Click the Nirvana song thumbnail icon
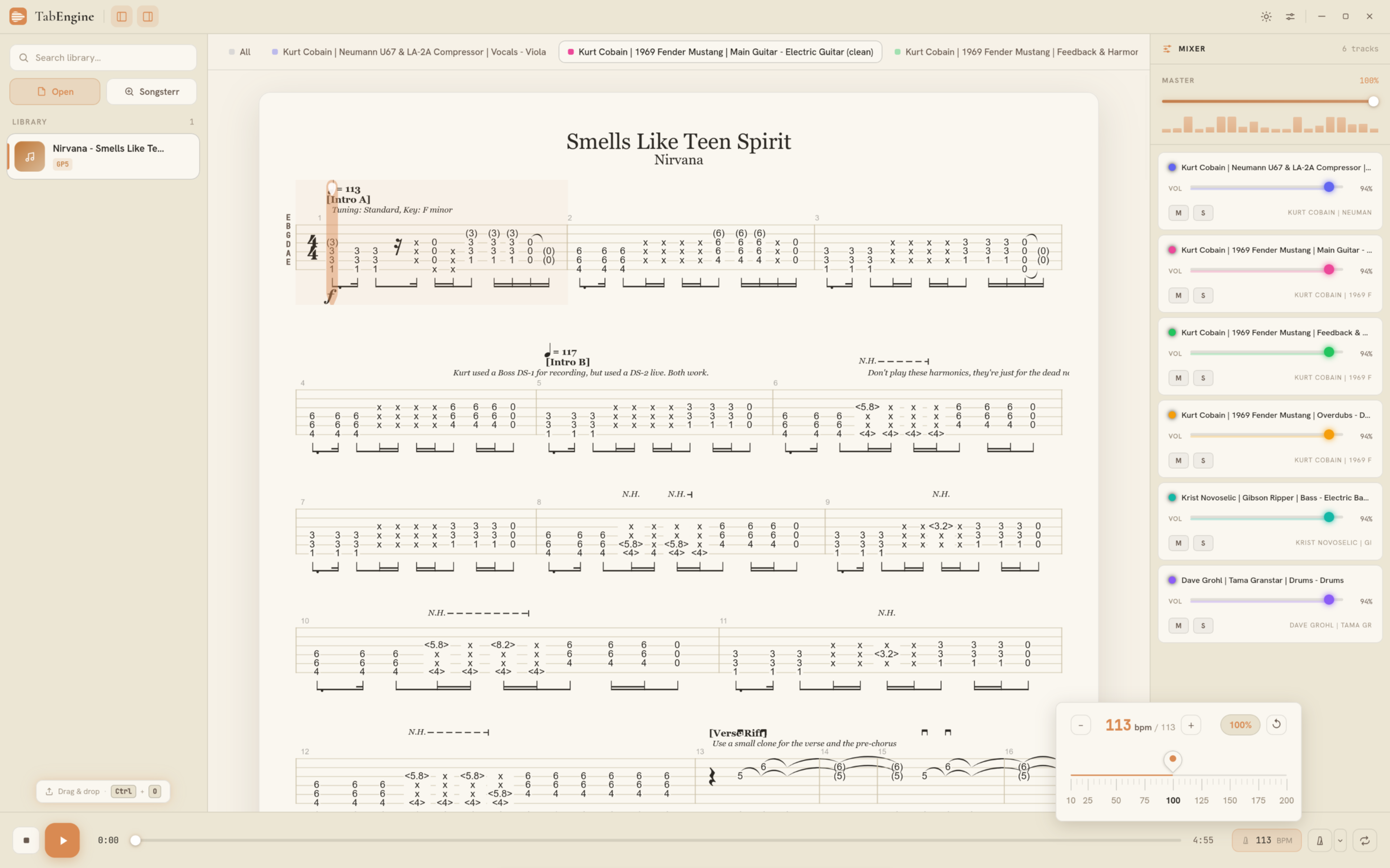 tap(29, 157)
